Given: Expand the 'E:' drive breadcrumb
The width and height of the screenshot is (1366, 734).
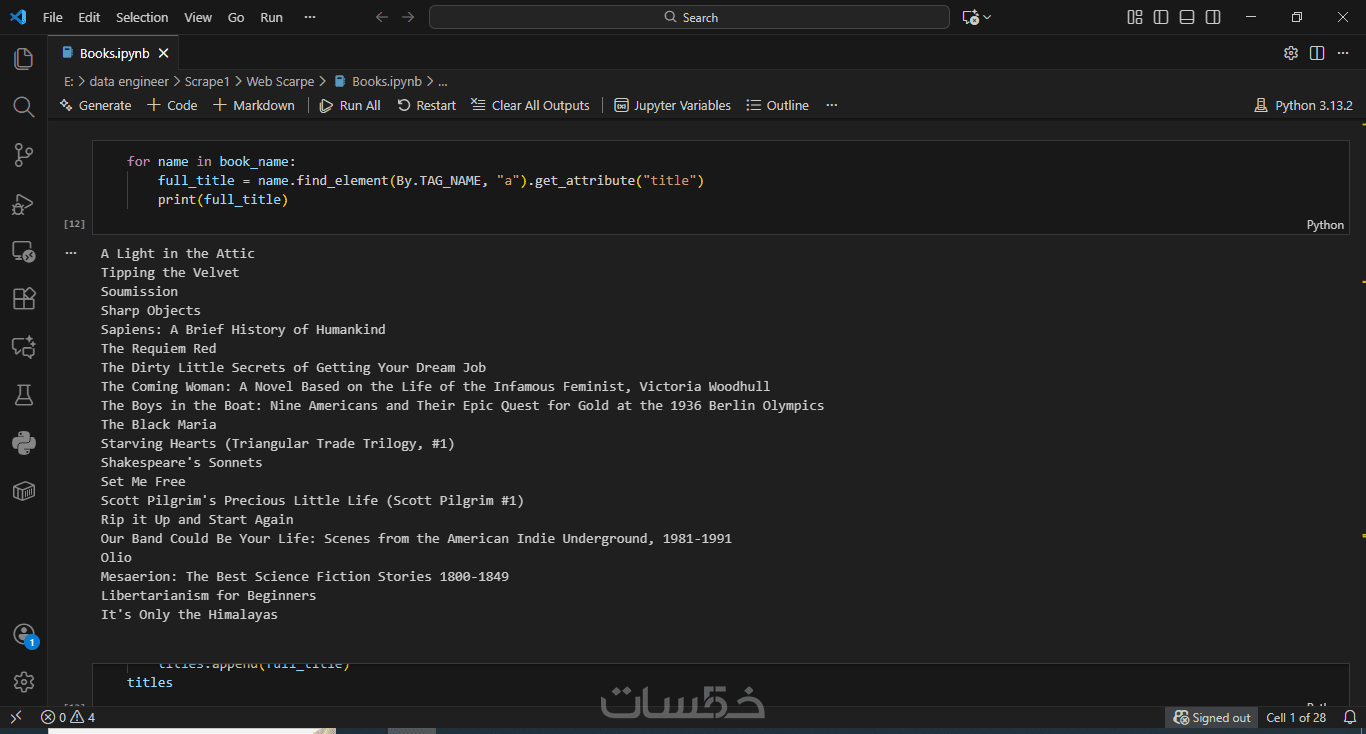Looking at the screenshot, I should (68, 81).
